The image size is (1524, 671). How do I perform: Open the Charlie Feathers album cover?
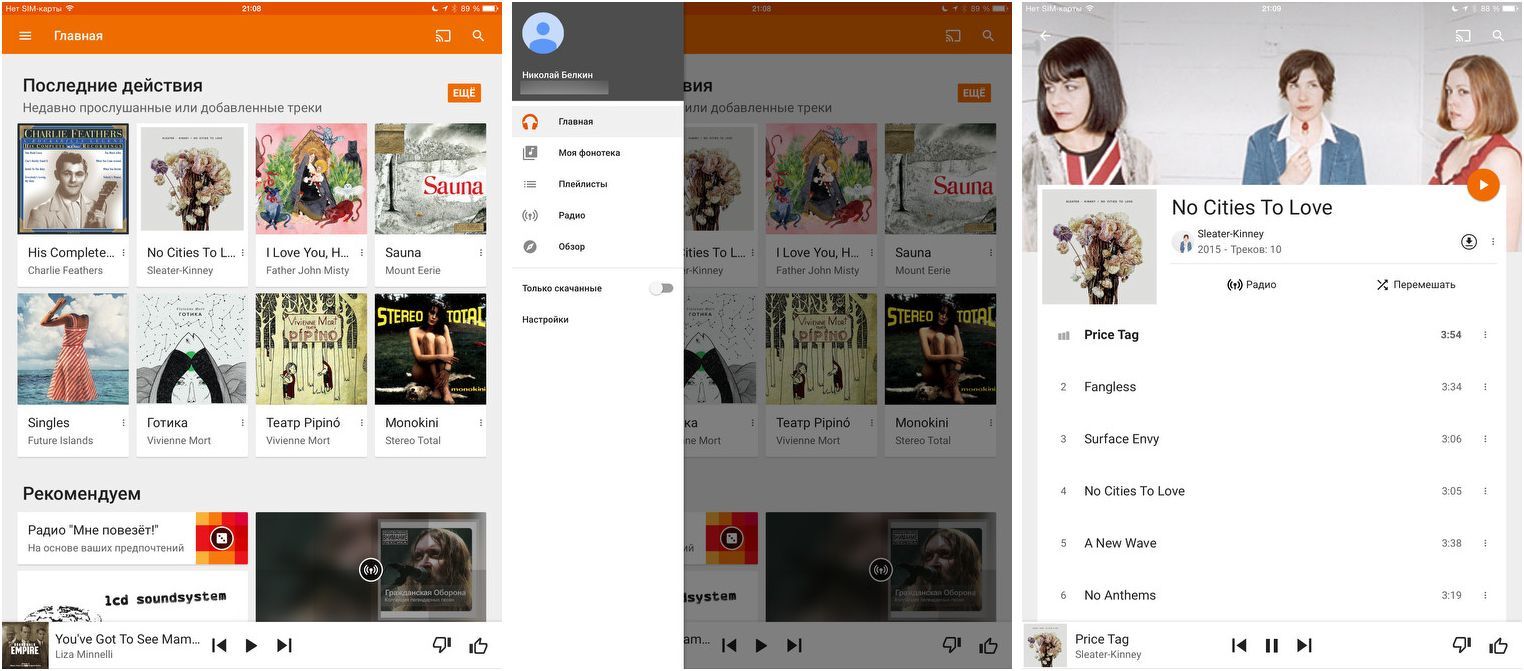click(73, 179)
